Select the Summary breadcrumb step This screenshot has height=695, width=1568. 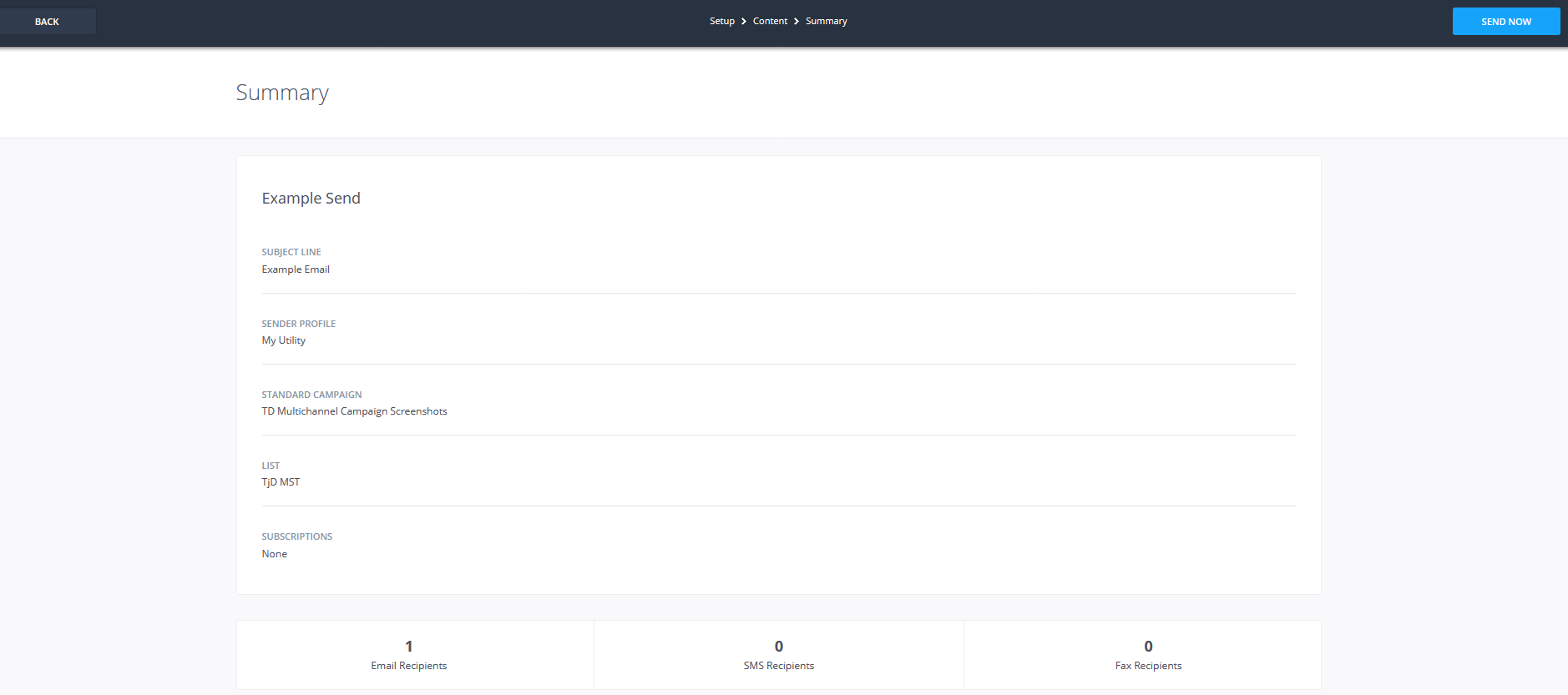coord(827,21)
